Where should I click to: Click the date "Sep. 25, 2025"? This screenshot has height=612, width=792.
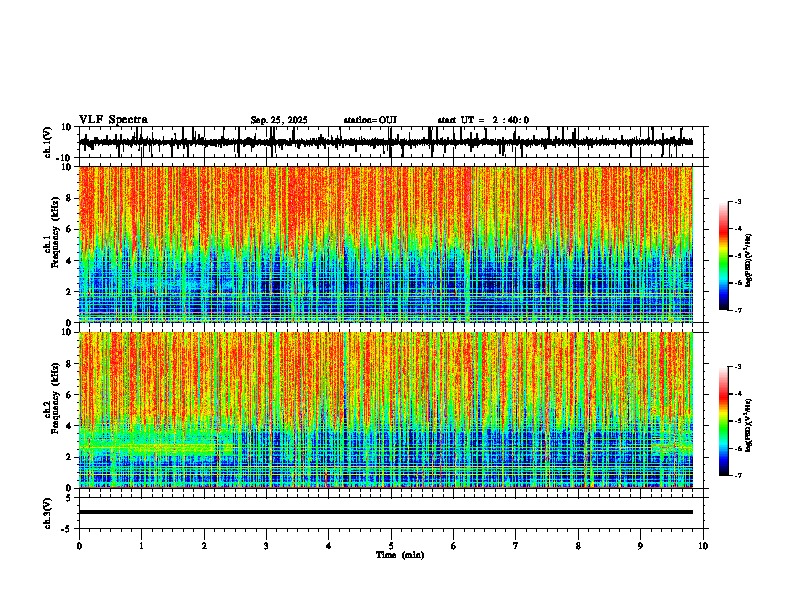click(x=279, y=120)
